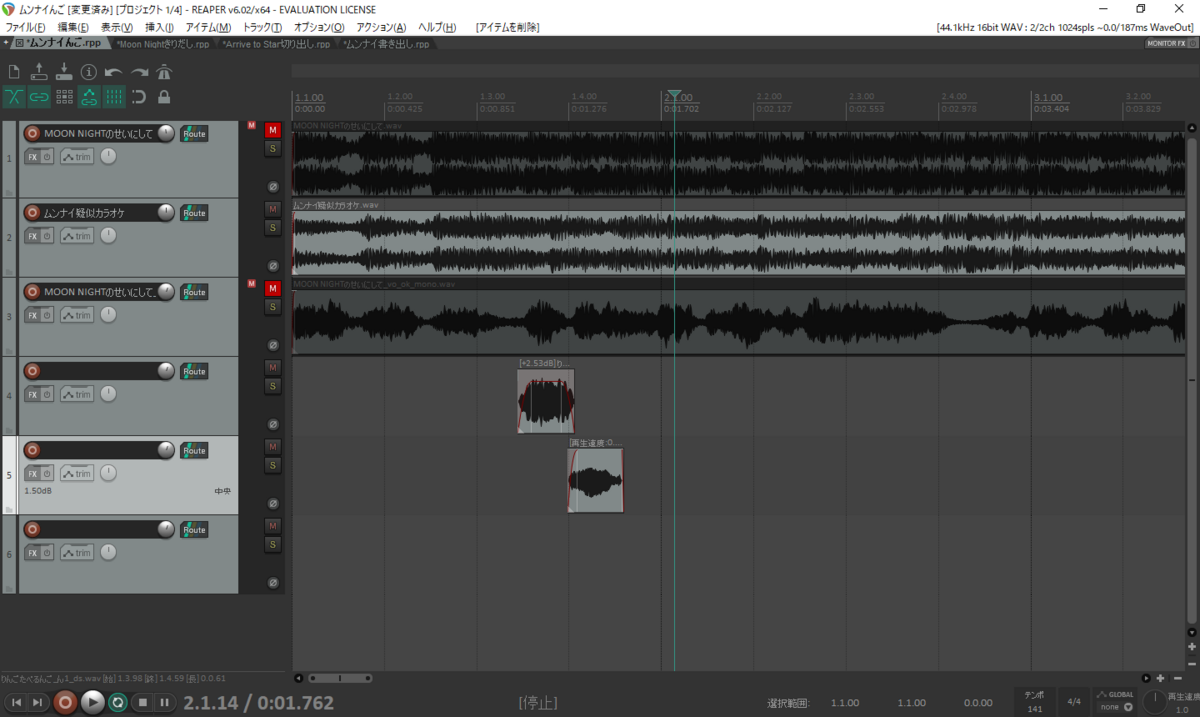Toggle locking with the padlock icon
Viewport: 1200px width, 717px height.
pyautogui.click(x=164, y=97)
